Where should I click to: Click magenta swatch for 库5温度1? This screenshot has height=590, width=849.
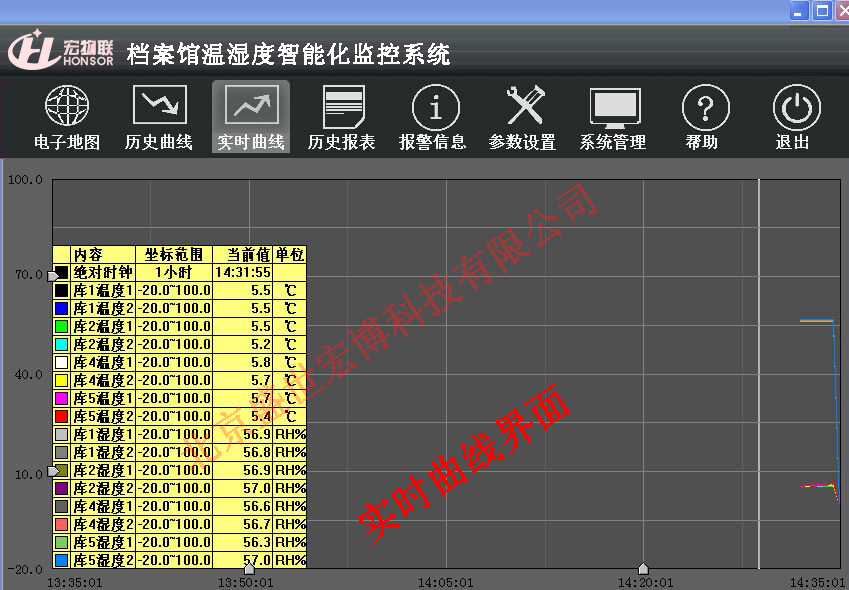[62, 398]
